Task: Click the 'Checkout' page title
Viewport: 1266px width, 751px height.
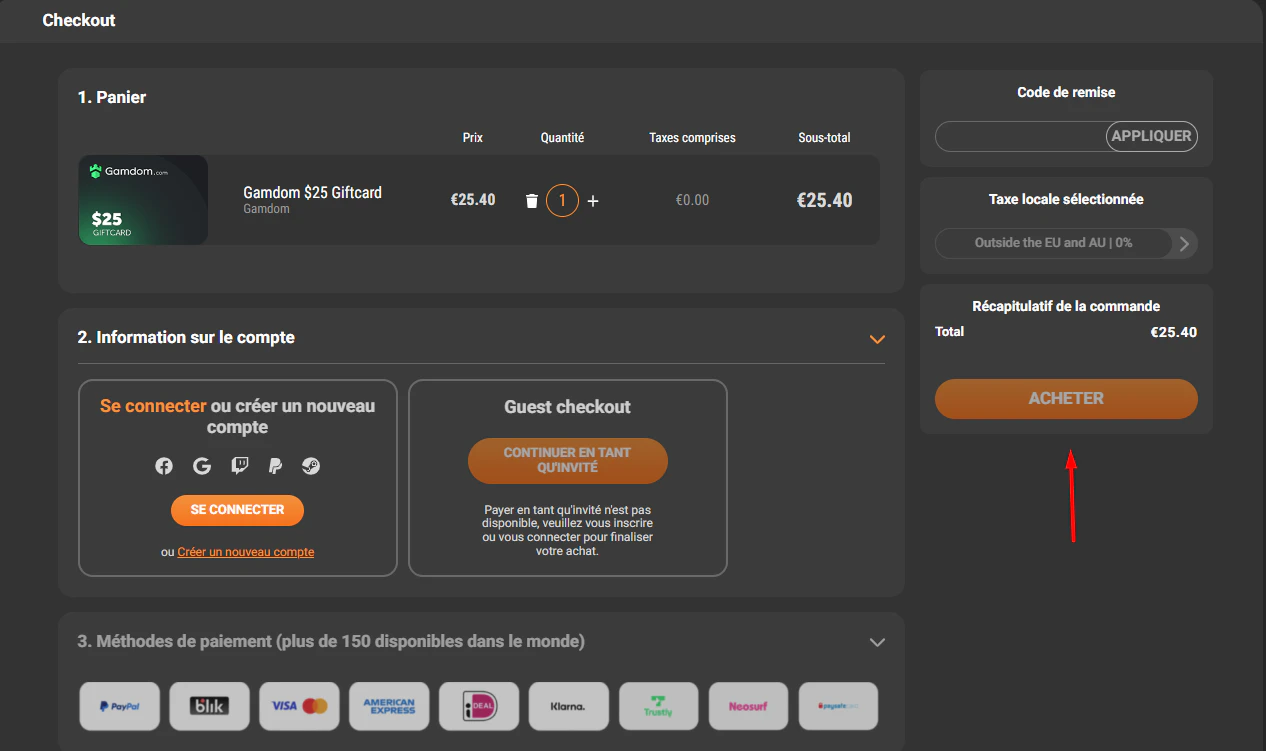Action: [79, 20]
